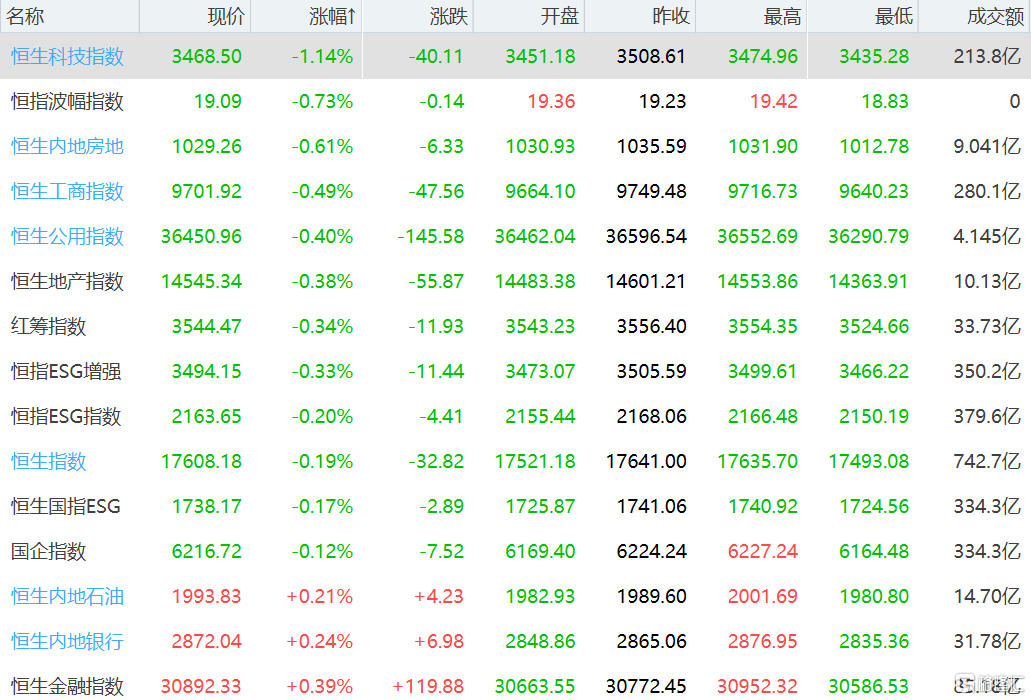Select the 红筹指数 row name
The height and width of the screenshot is (700, 1031).
pos(49,326)
